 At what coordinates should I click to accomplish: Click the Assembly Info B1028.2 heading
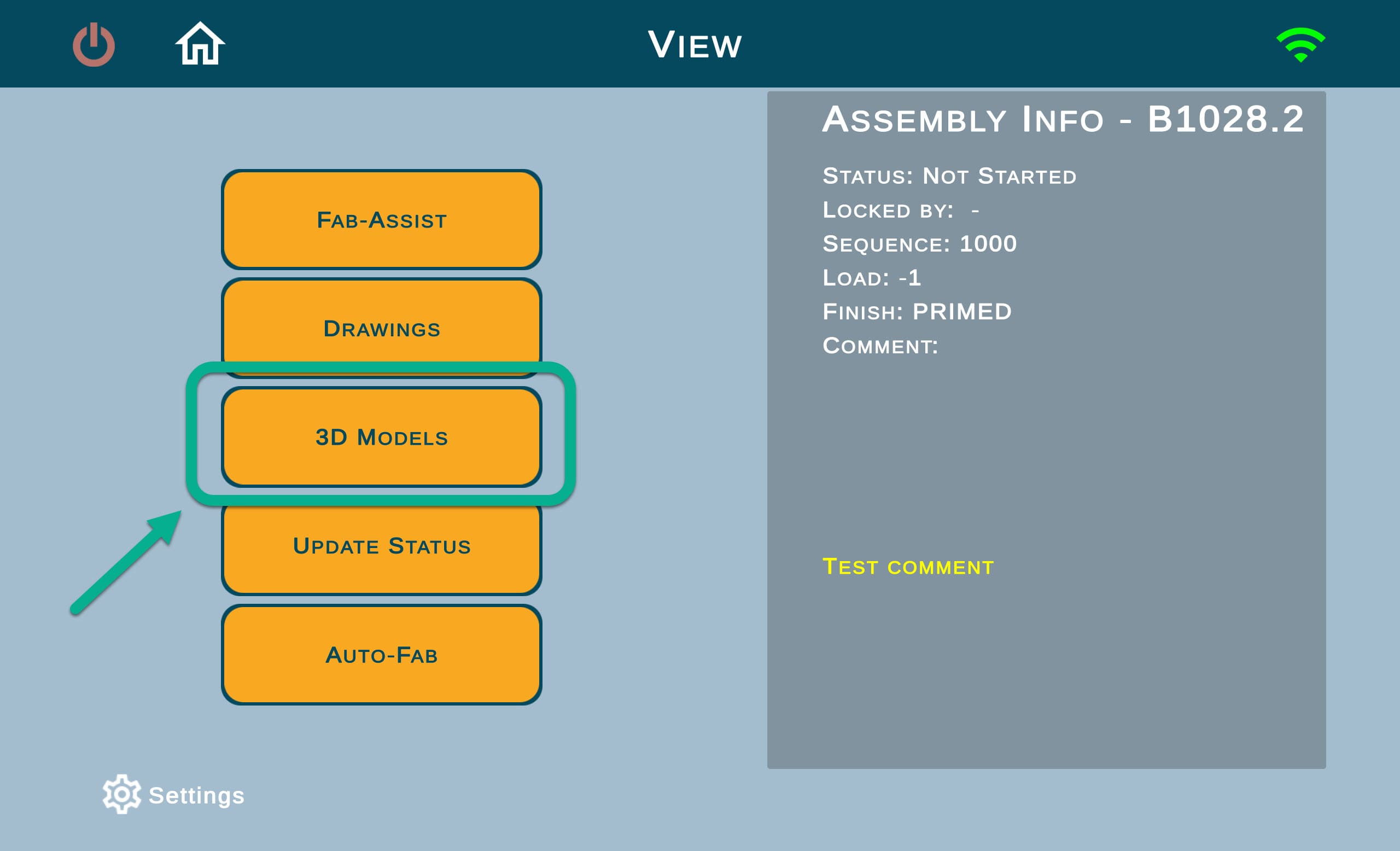pos(1063,119)
